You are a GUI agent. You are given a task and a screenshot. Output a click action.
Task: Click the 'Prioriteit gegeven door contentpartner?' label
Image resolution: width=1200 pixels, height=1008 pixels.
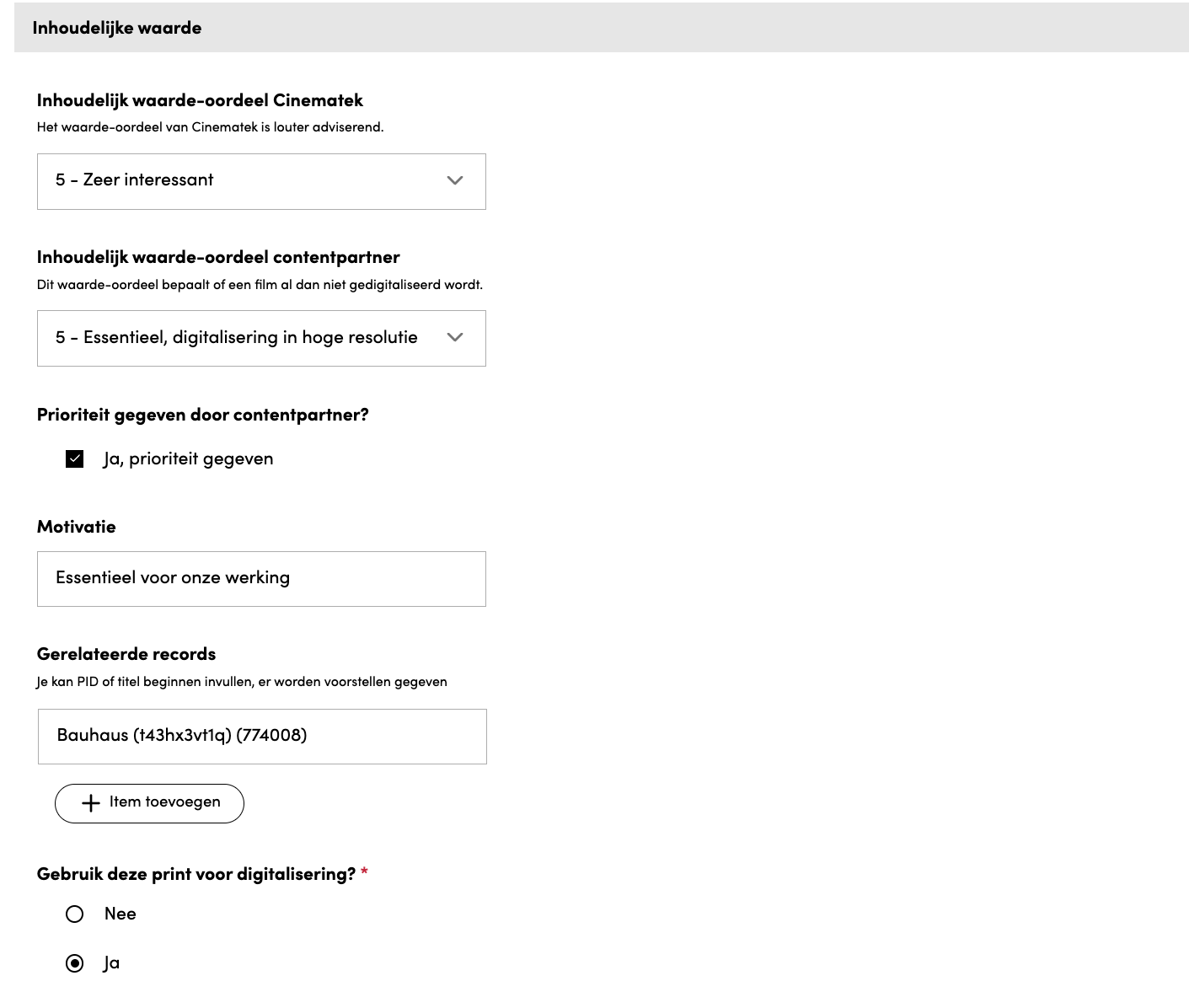203,415
